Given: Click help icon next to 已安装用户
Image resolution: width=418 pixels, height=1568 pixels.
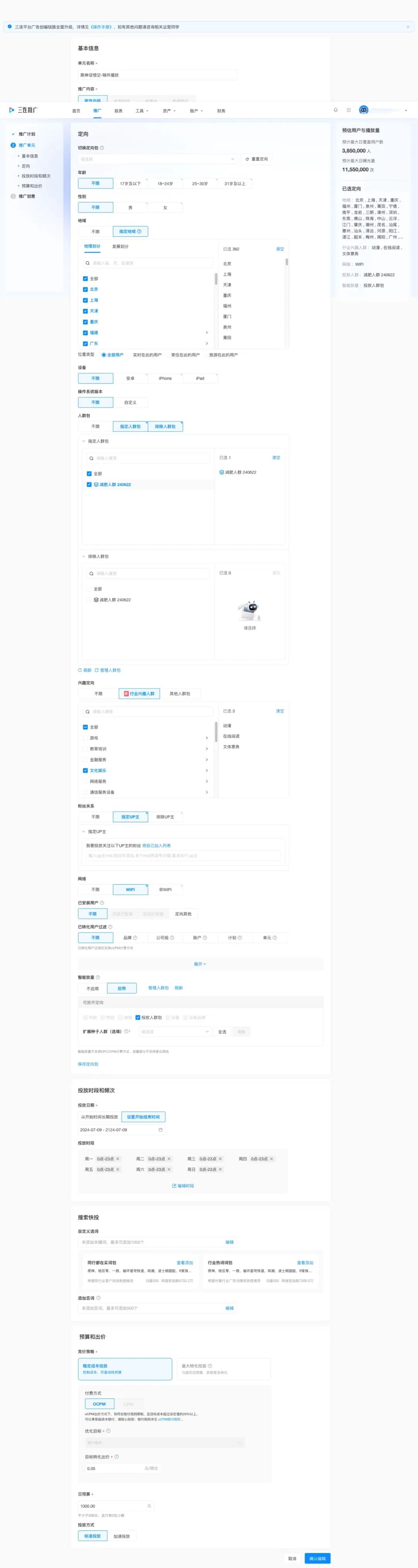Looking at the screenshot, I should click(x=102, y=903).
